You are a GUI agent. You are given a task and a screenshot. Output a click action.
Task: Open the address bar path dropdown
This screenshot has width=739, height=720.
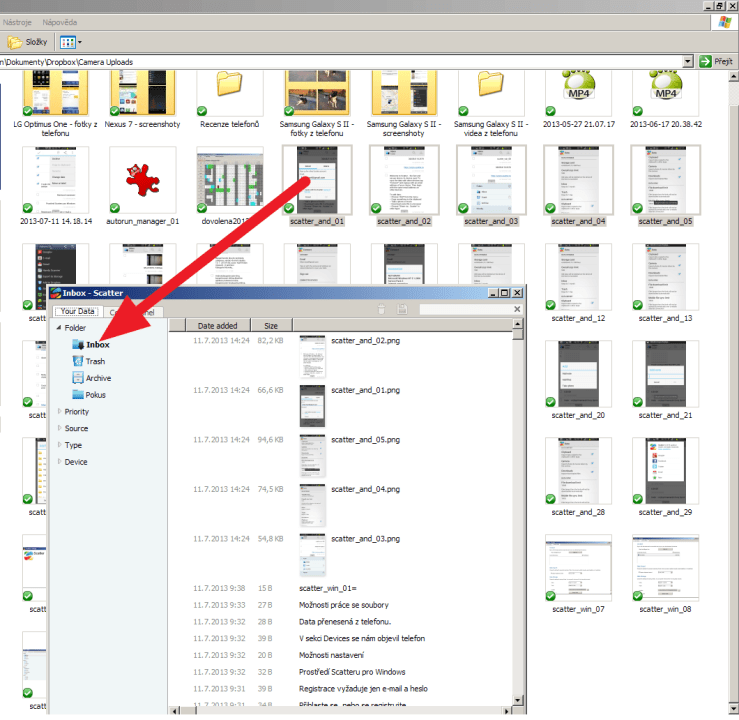click(688, 62)
